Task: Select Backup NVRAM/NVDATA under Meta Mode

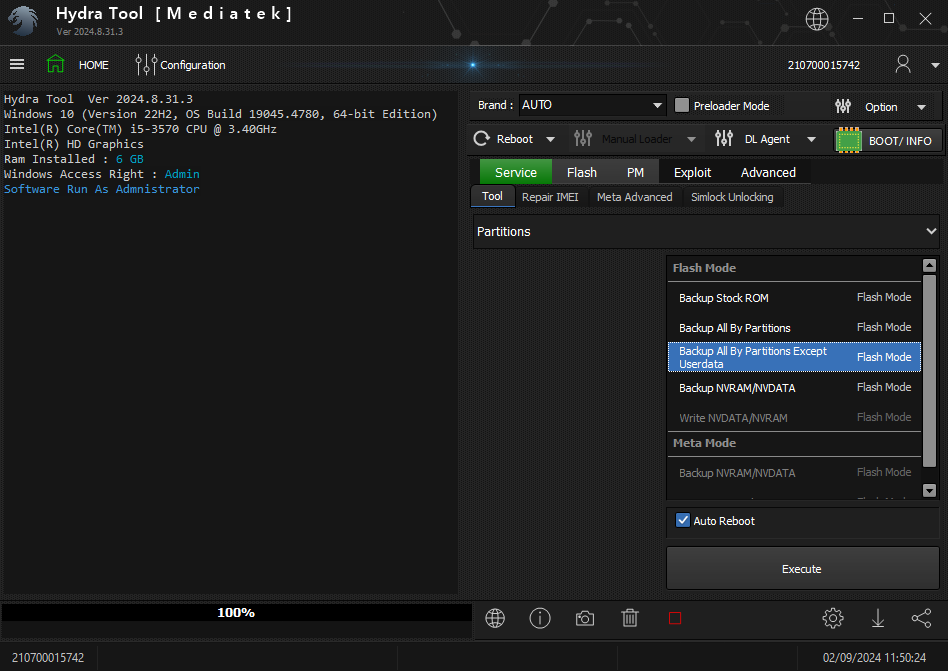Action: pyautogui.click(x=794, y=473)
